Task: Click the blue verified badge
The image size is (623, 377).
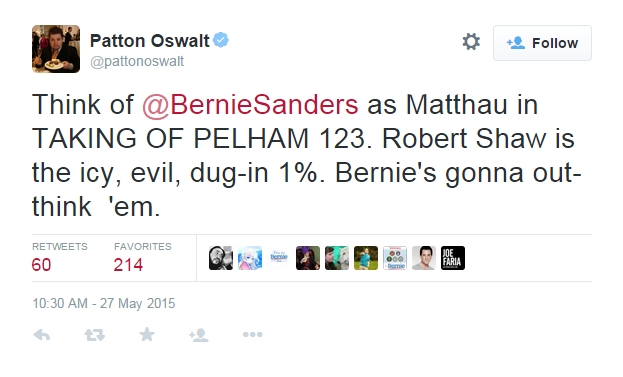Action: [221, 40]
